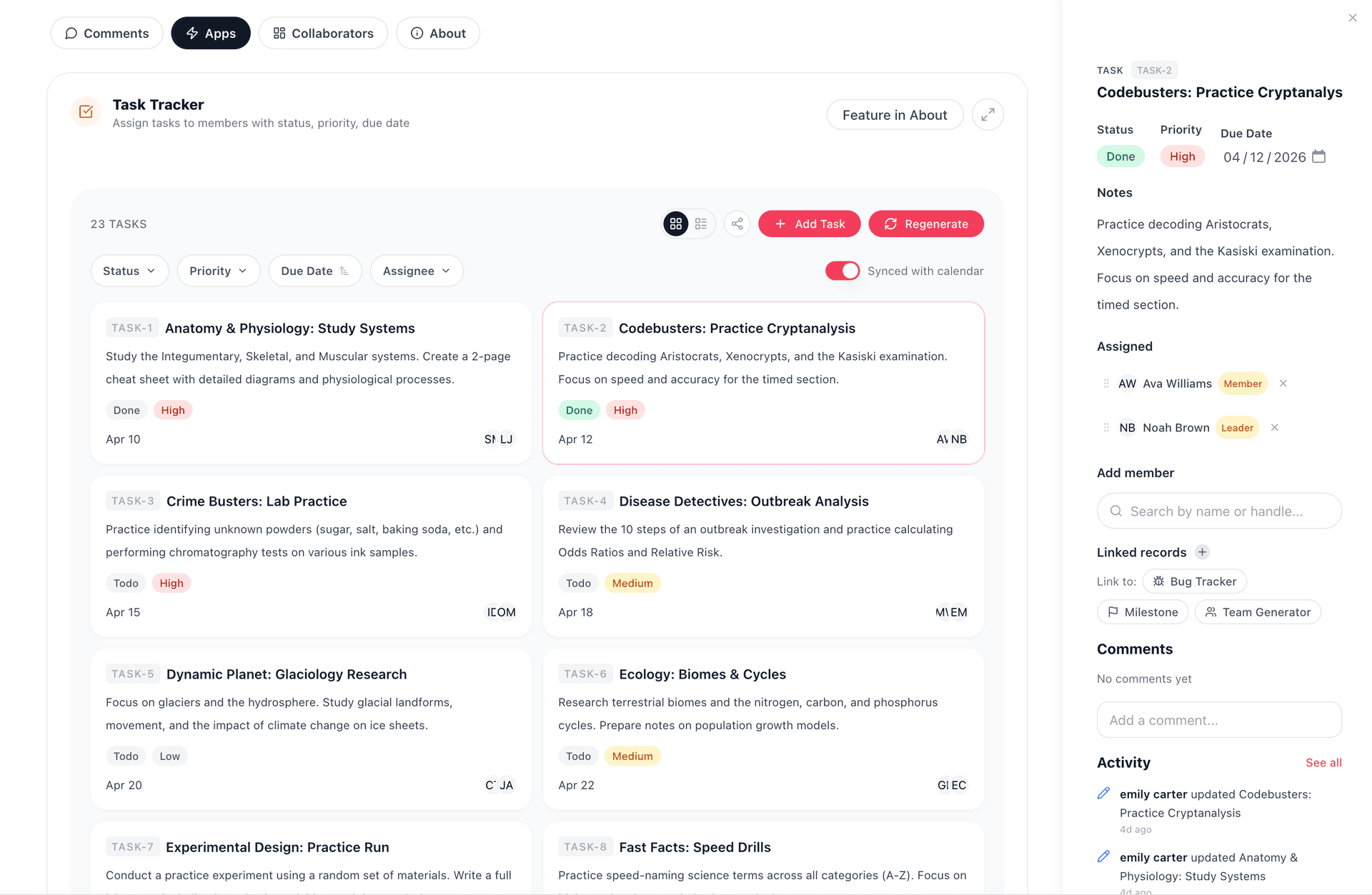This screenshot has height=895, width=1372.
Task: Click the Add a comment field
Action: click(1218, 719)
